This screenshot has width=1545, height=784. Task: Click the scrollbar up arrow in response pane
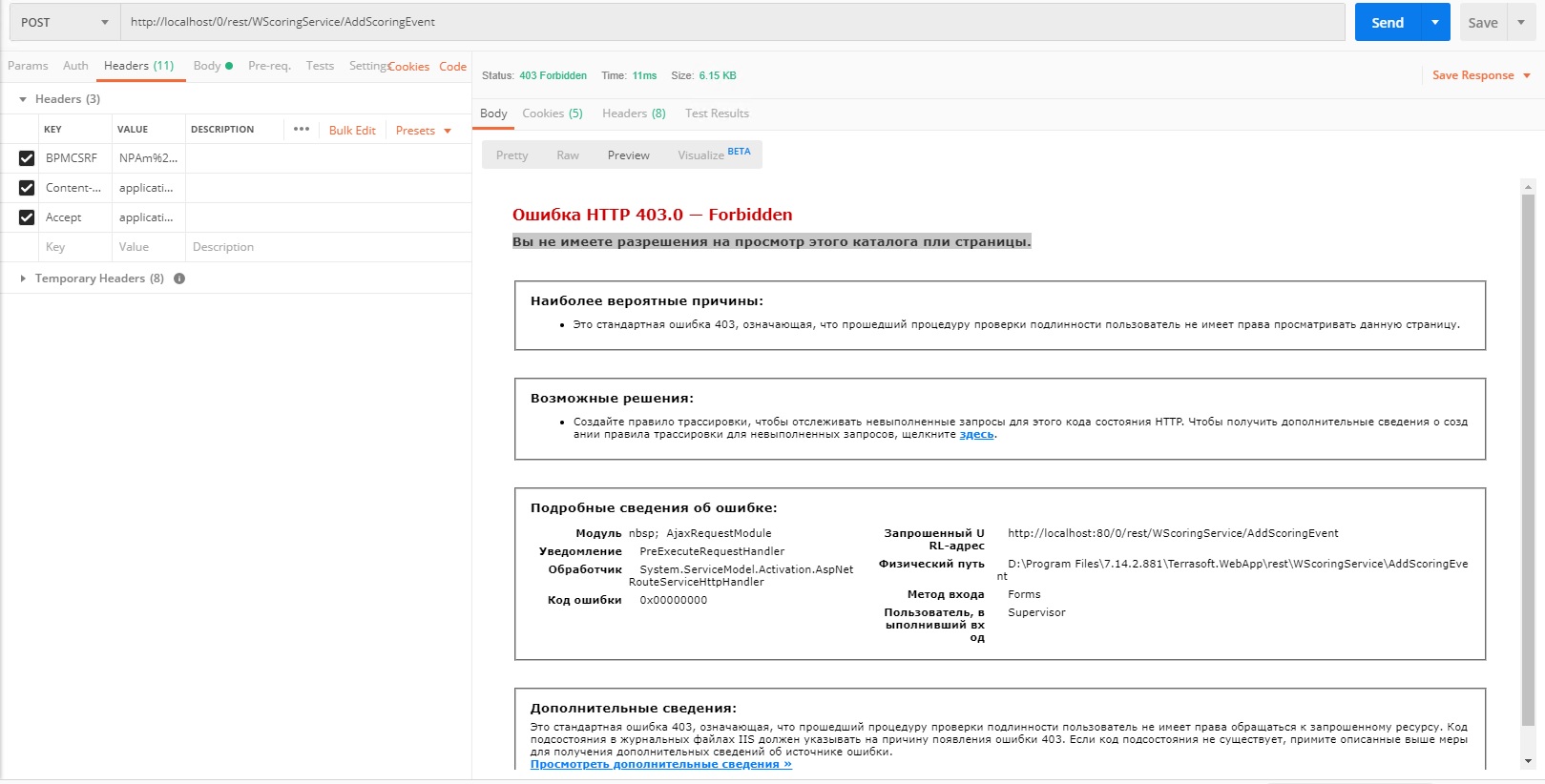click(1528, 186)
